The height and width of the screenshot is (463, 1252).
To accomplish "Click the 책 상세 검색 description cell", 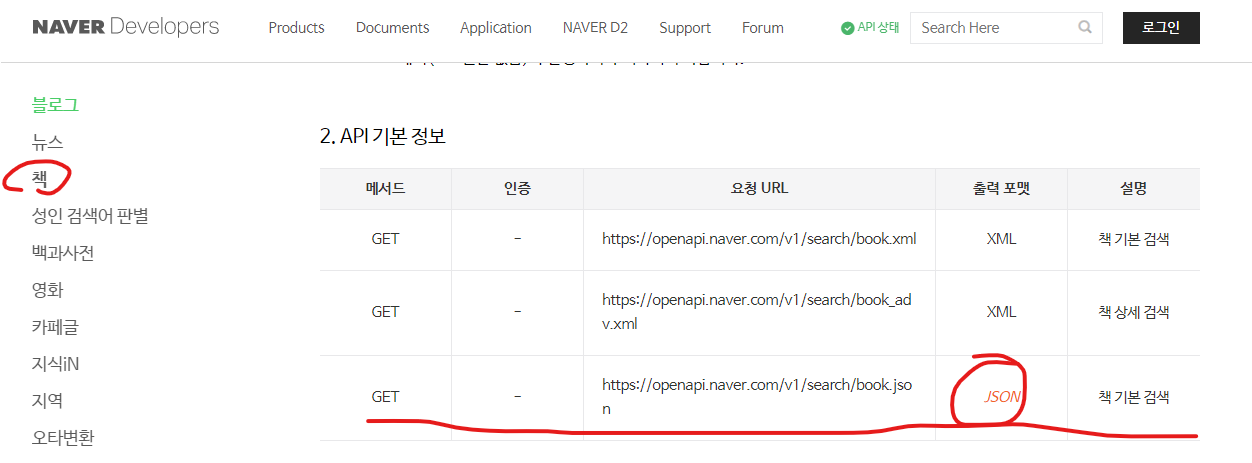I will coord(1133,312).
